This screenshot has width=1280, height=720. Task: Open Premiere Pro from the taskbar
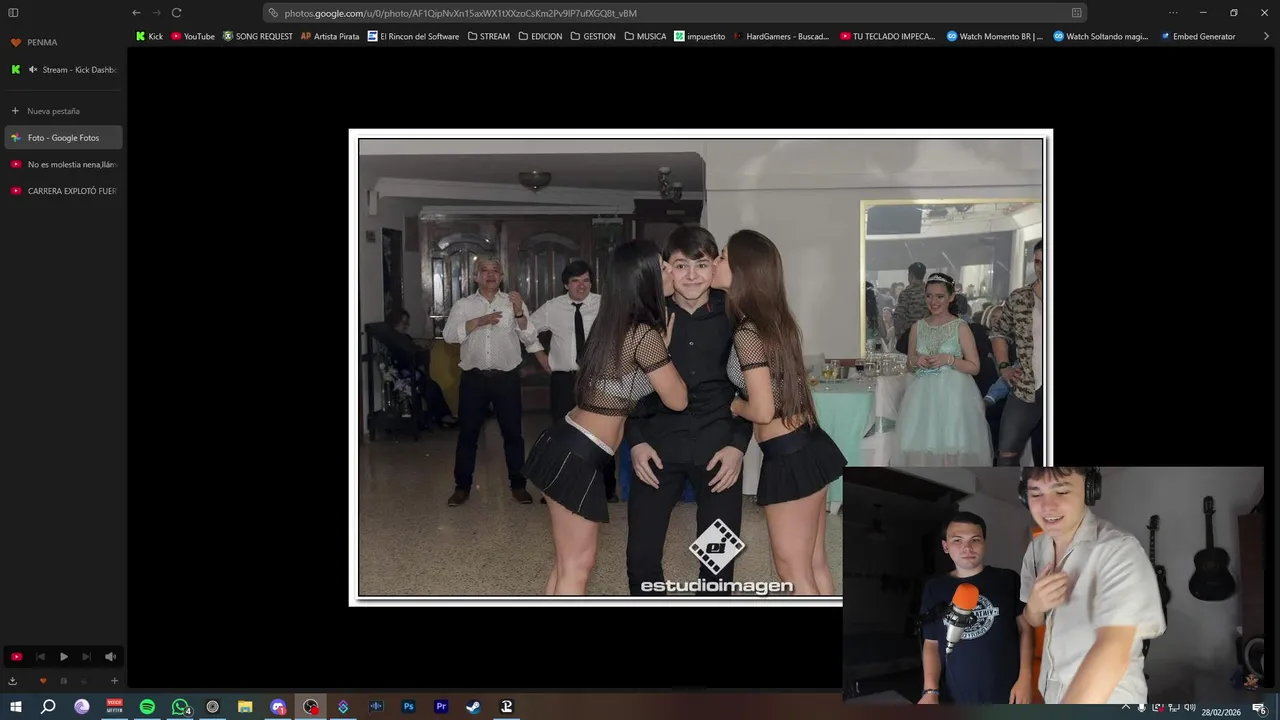coord(441,707)
